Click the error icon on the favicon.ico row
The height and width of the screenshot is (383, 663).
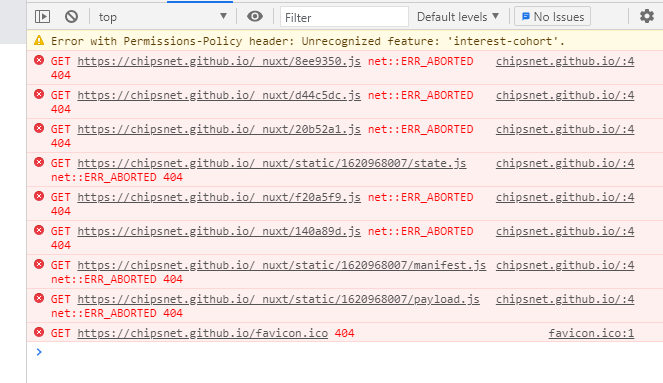click(39, 332)
